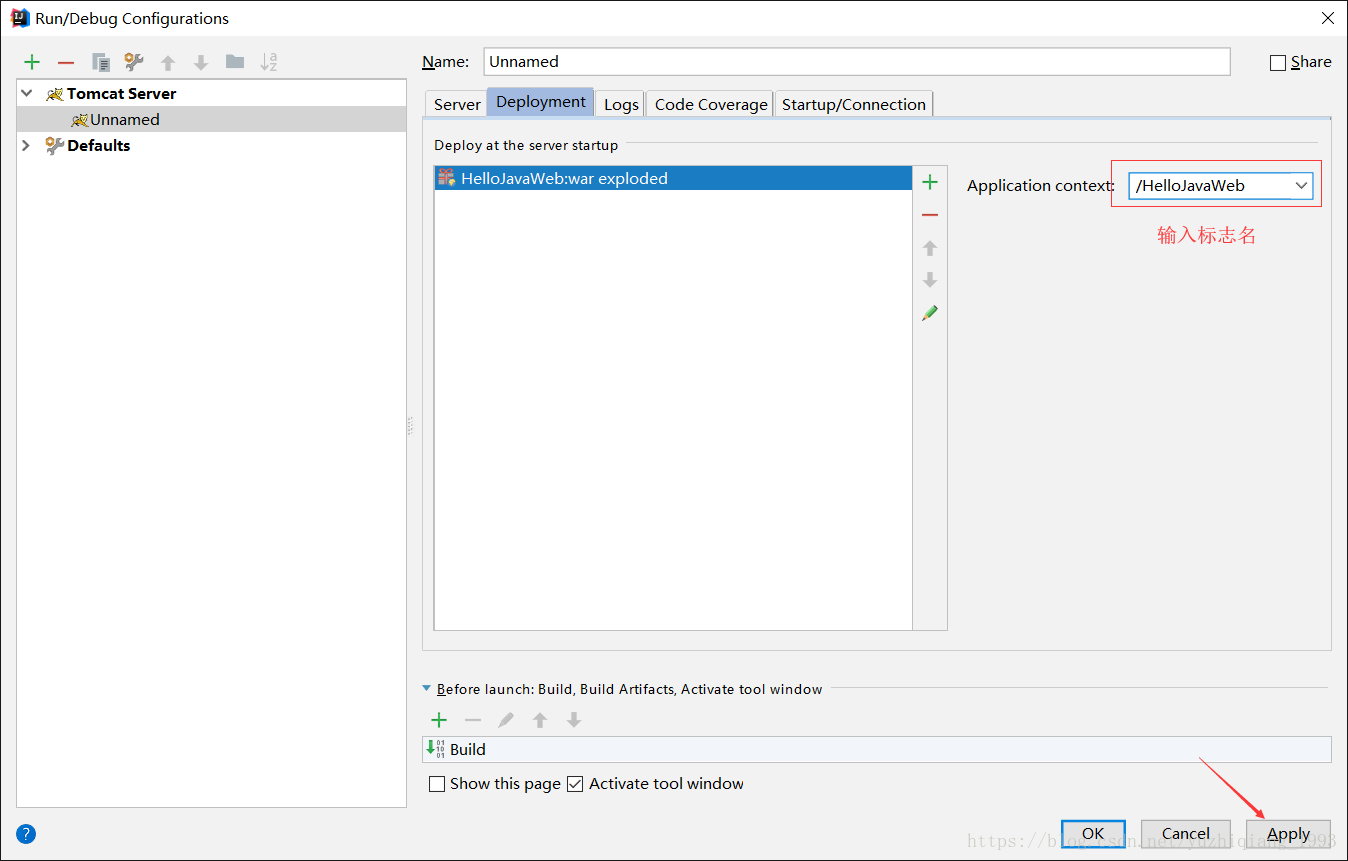Collapse the Tomcat Server tree node
This screenshot has width=1348, height=861.
27,93
